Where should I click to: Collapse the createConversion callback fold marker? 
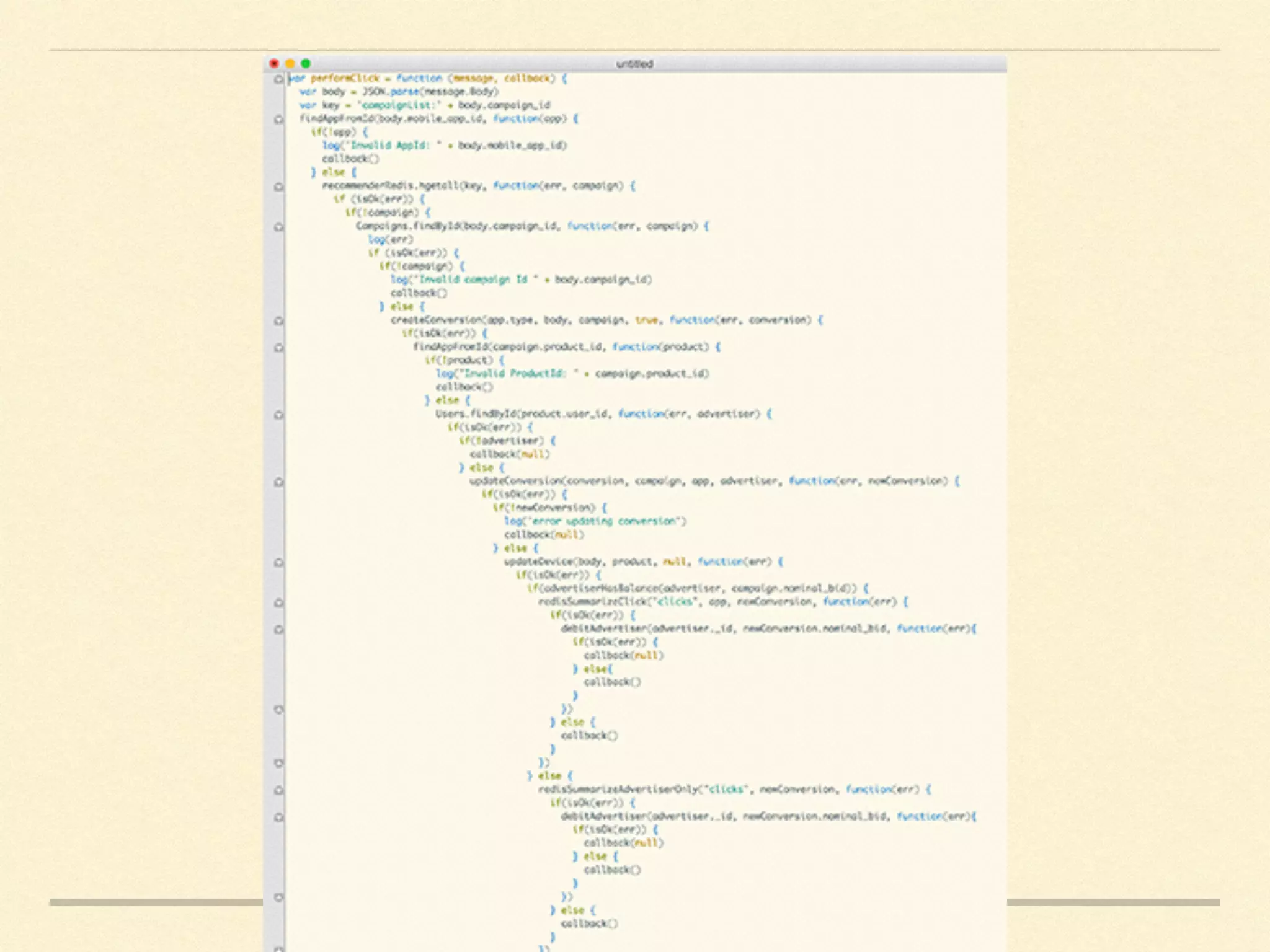click(278, 320)
